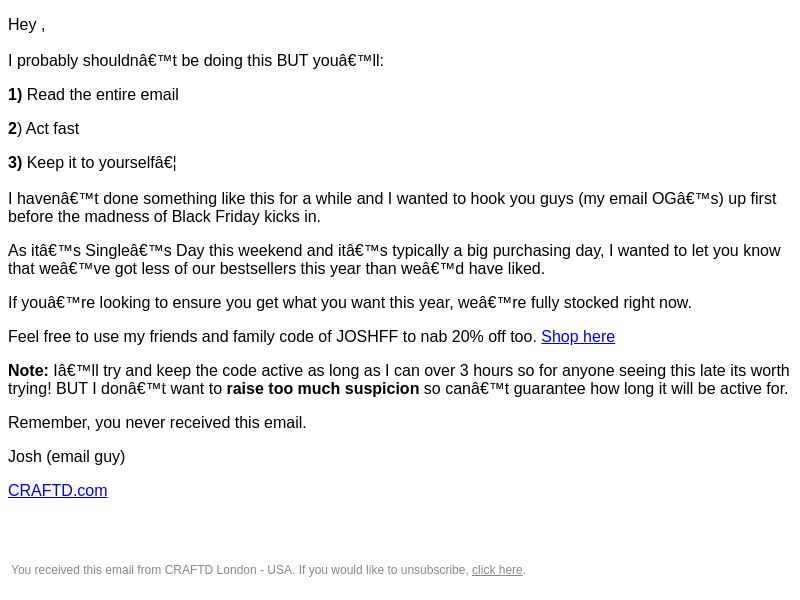Open the Shop here link
The width and height of the screenshot is (800, 600).
pos(578,337)
